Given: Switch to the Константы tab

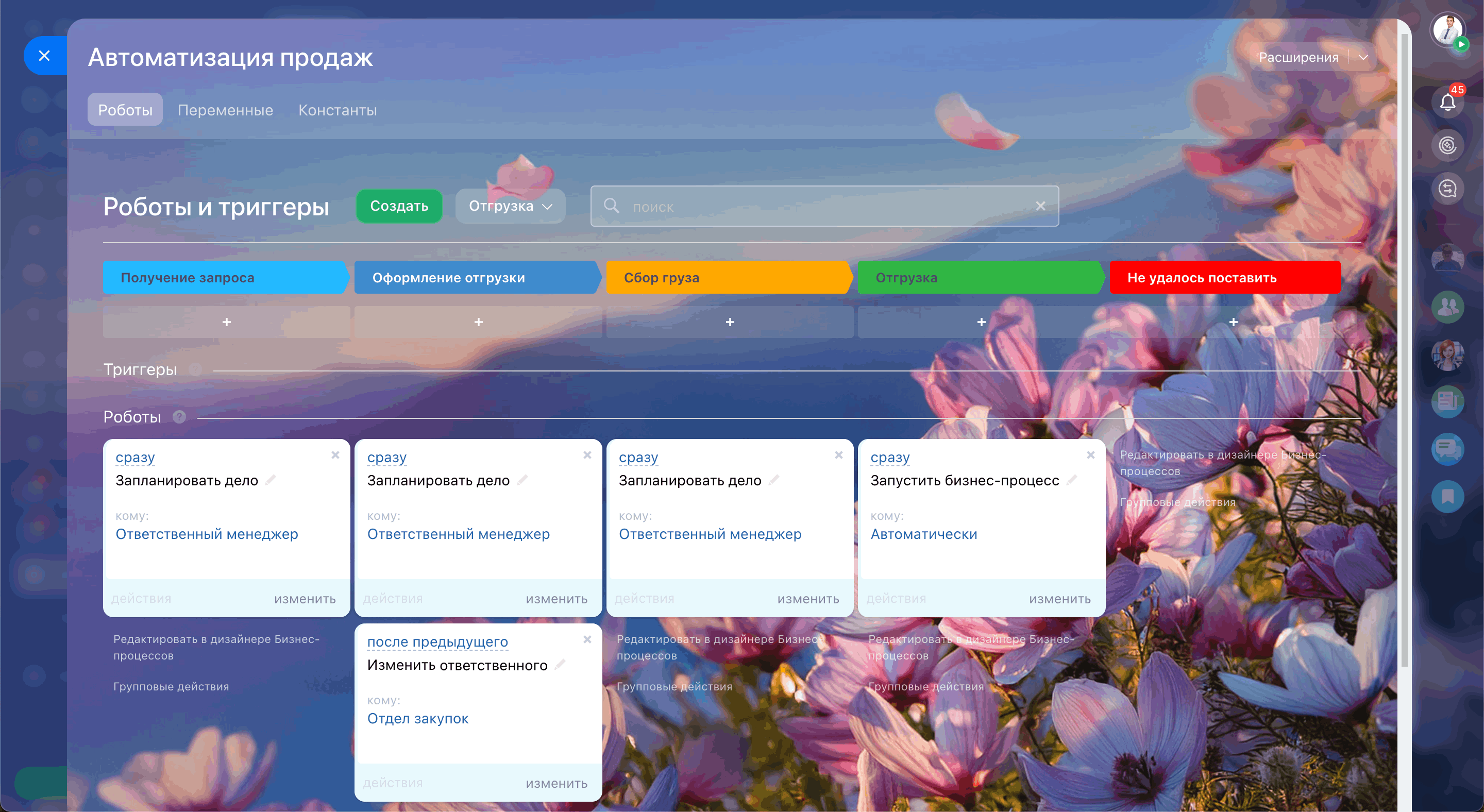Looking at the screenshot, I should point(337,110).
